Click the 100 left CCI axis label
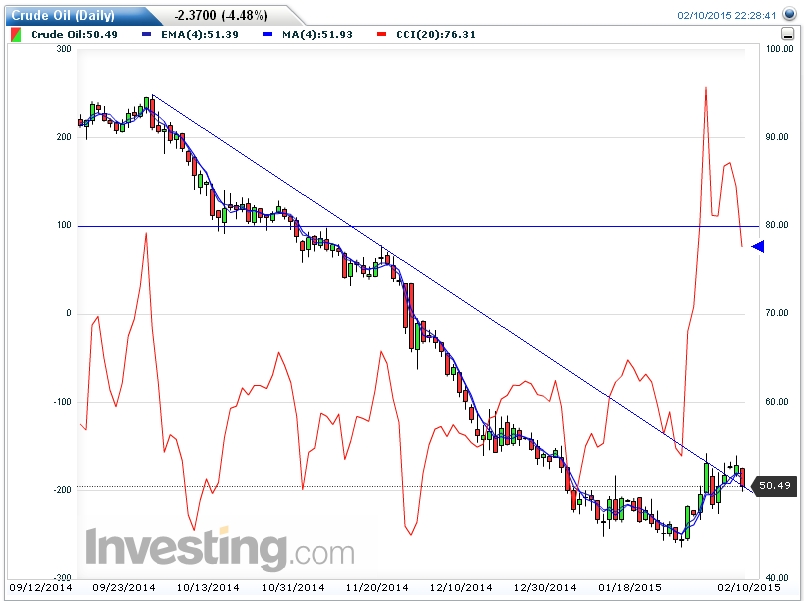 (x=64, y=225)
